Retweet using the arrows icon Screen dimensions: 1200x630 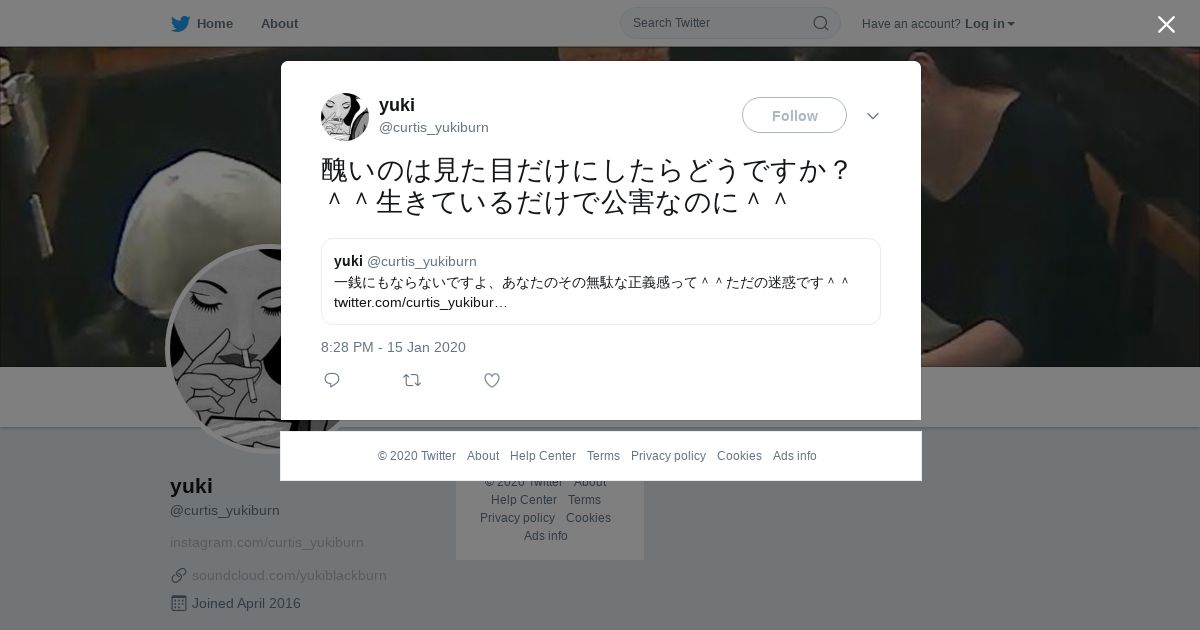tap(412, 380)
